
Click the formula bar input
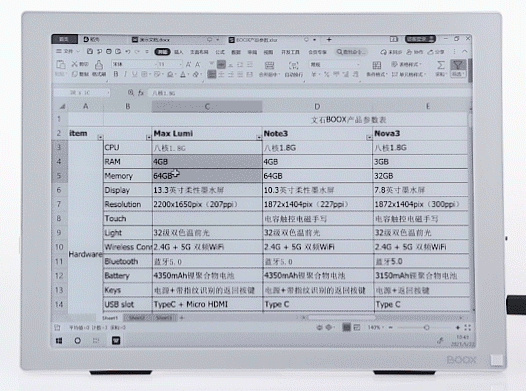(309, 93)
